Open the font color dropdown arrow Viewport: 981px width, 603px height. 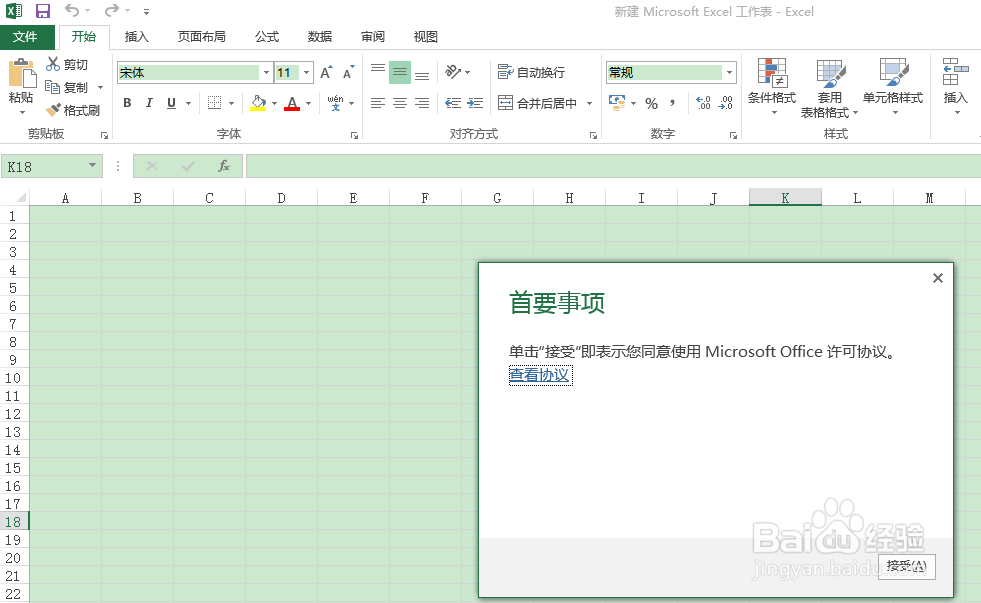(x=308, y=104)
